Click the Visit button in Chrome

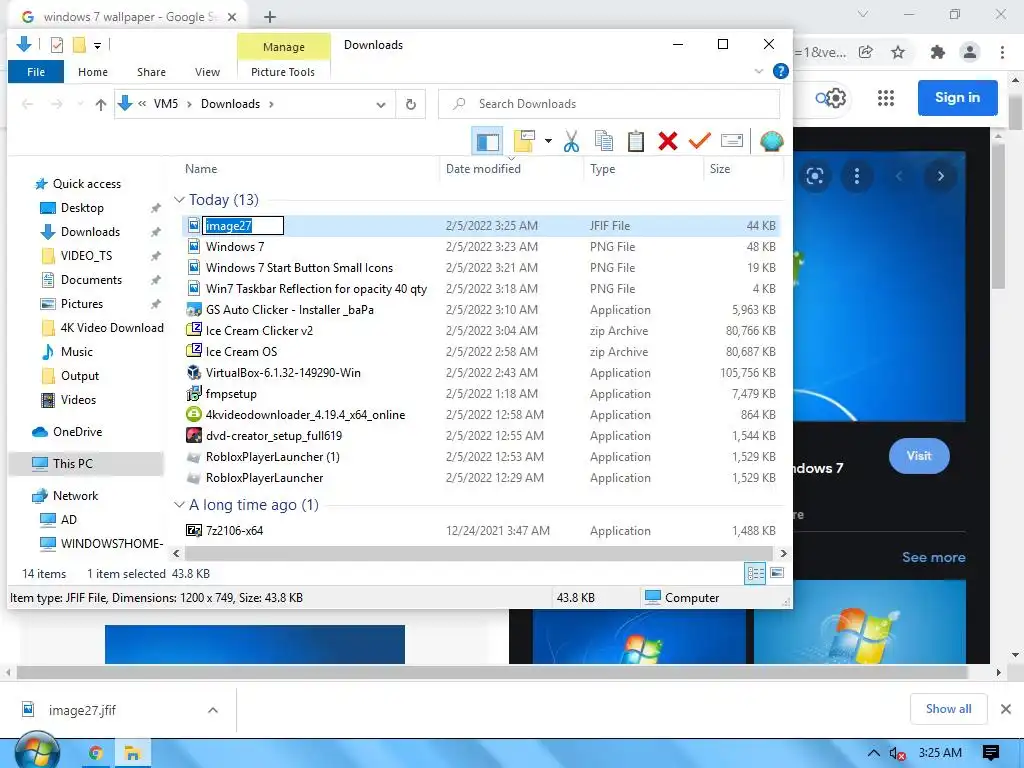click(x=919, y=456)
